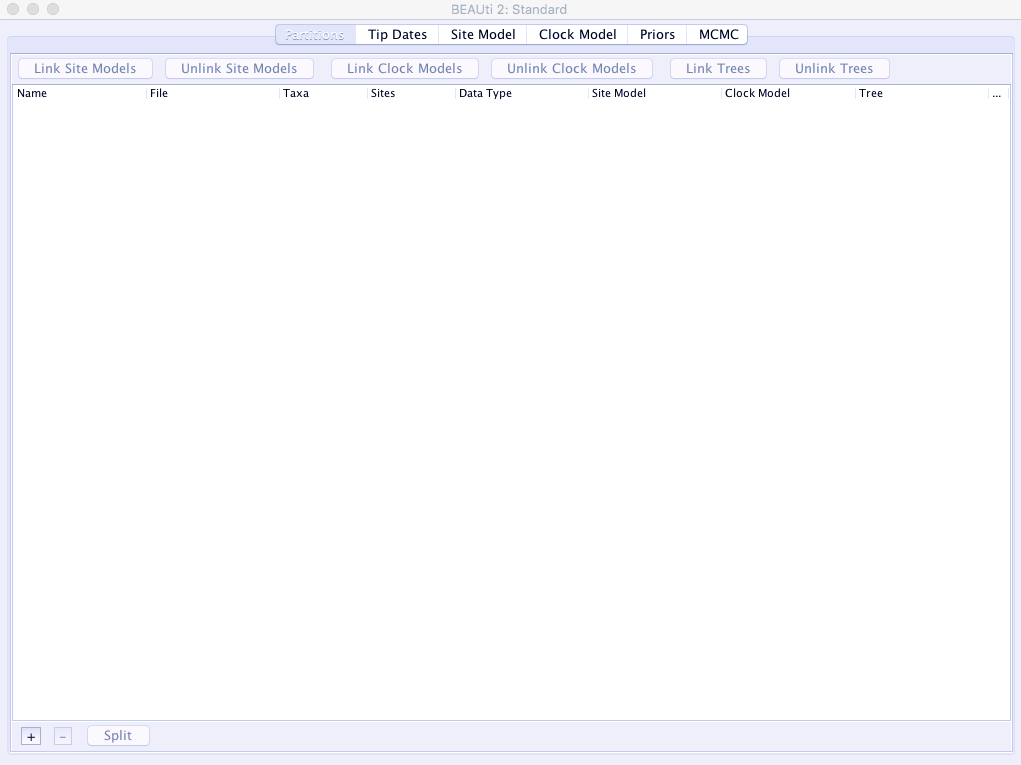Select the File column header
This screenshot has height=765, width=1021.
pos(213,93)
